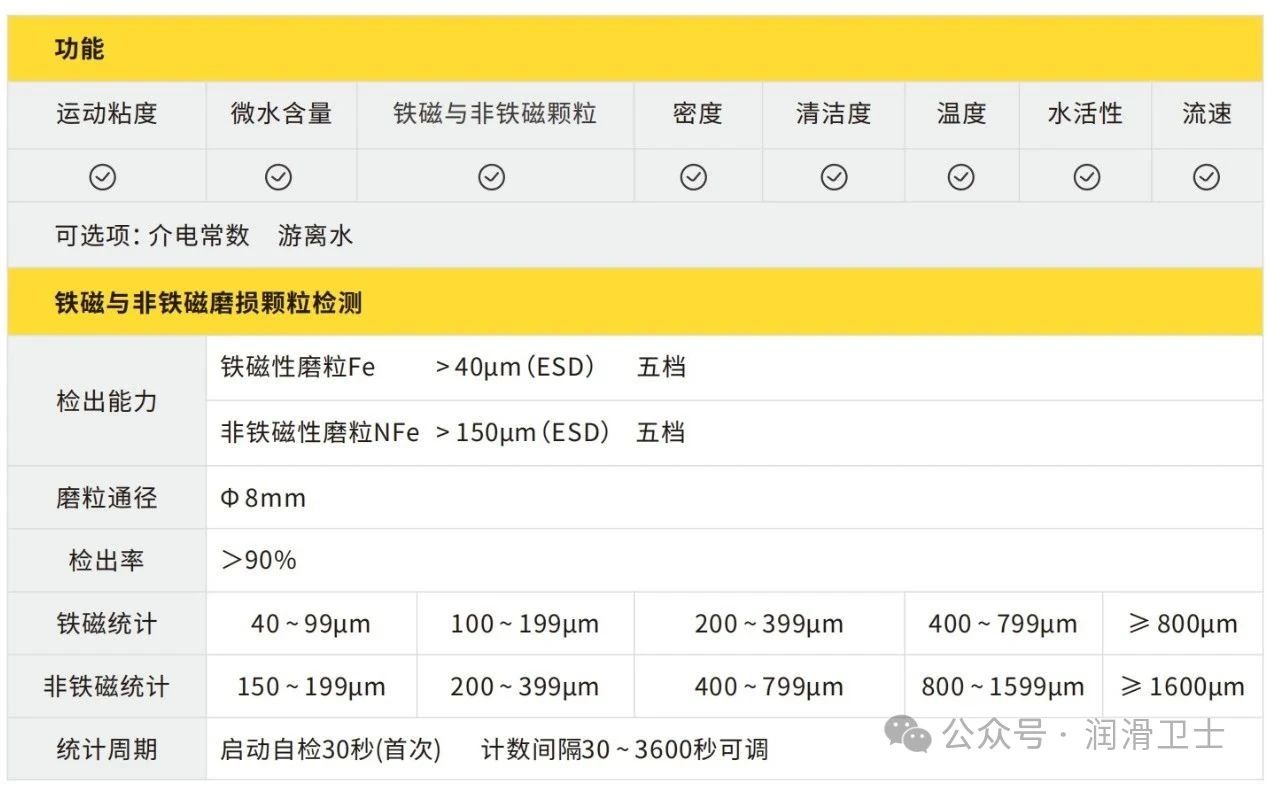Select the ≥1600μm cell
This screenshot has height=786, width=1267.
coord(1183,687)
